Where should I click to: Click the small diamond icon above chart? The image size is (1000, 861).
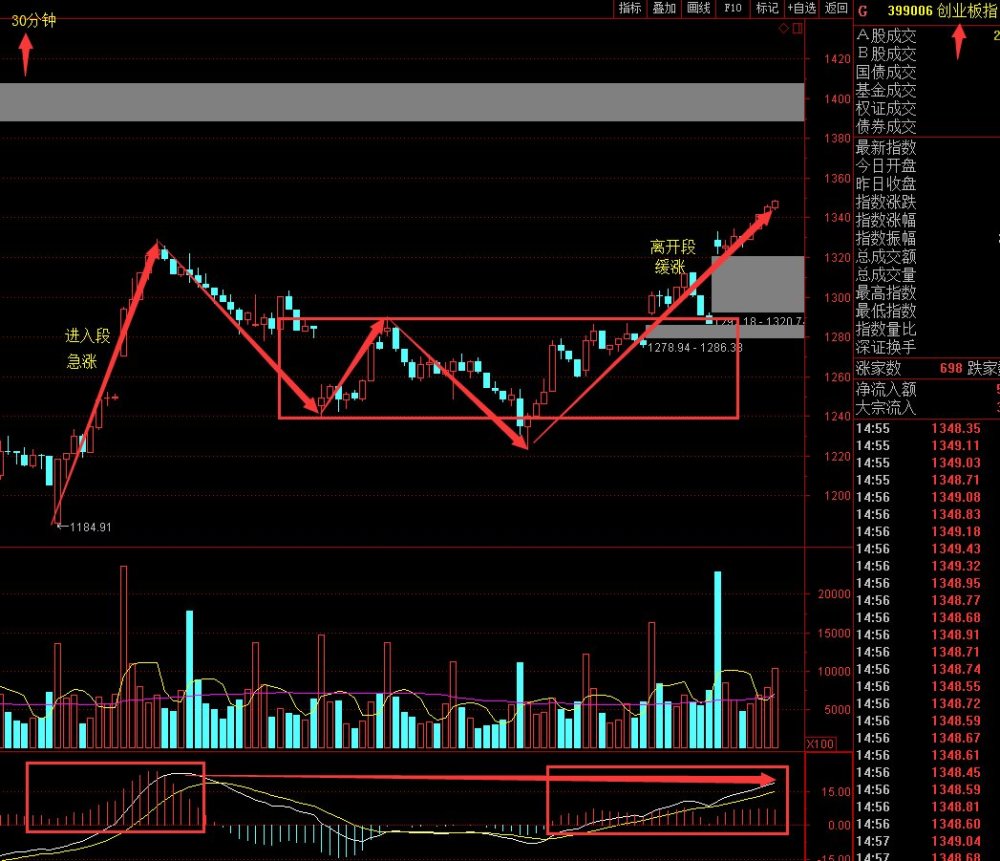[784, 28]
